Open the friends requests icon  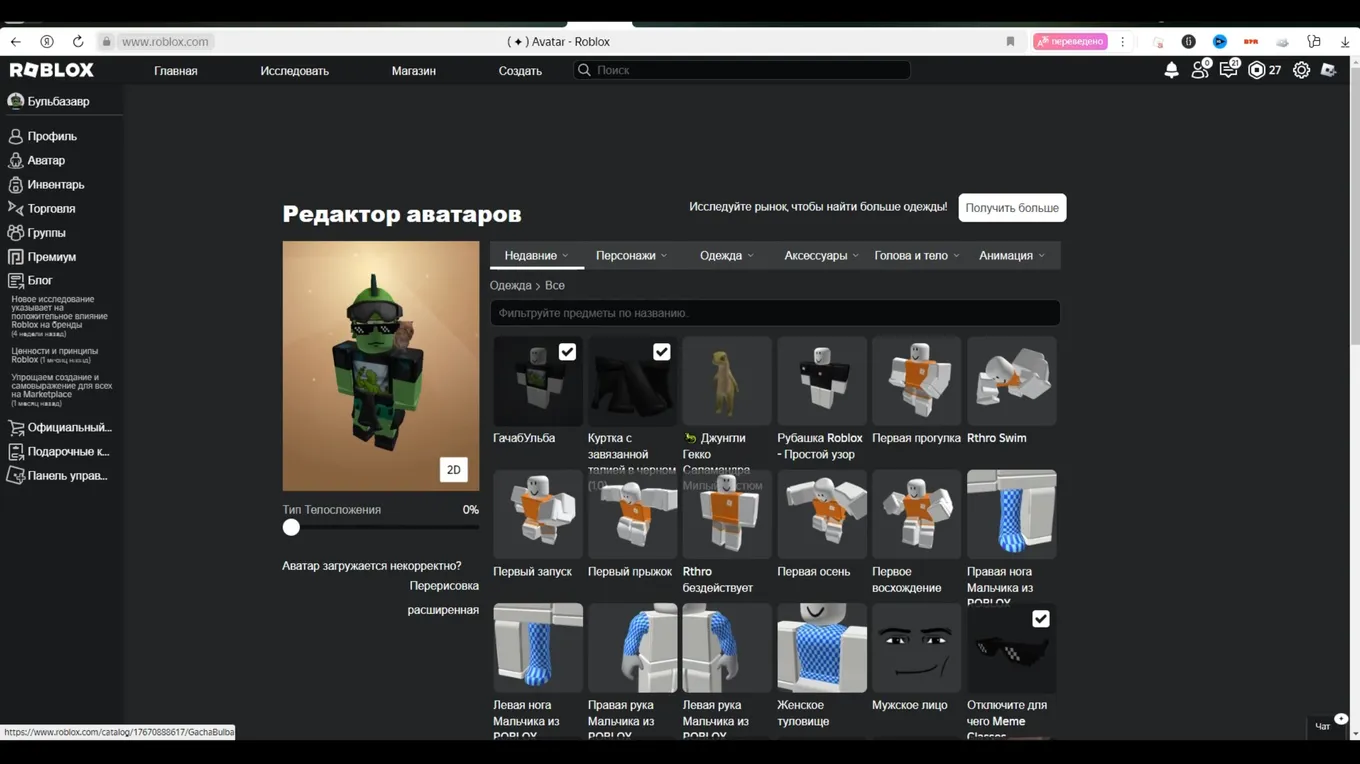[1200, 70]
